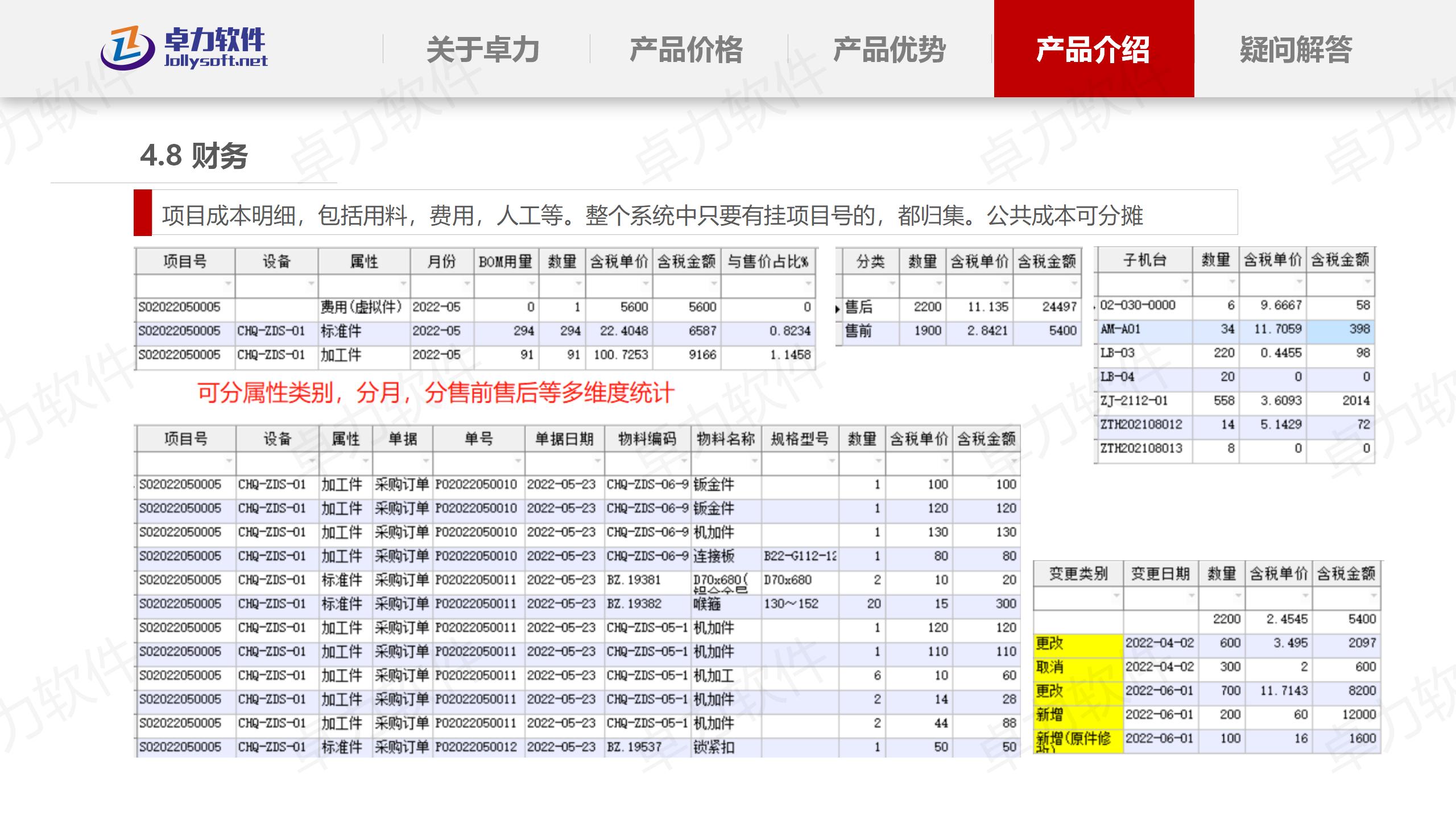The height and width of the screenshot is (819, 1456).
Task: Click the BOM用量 column header
Action: (x=506, y=262)
